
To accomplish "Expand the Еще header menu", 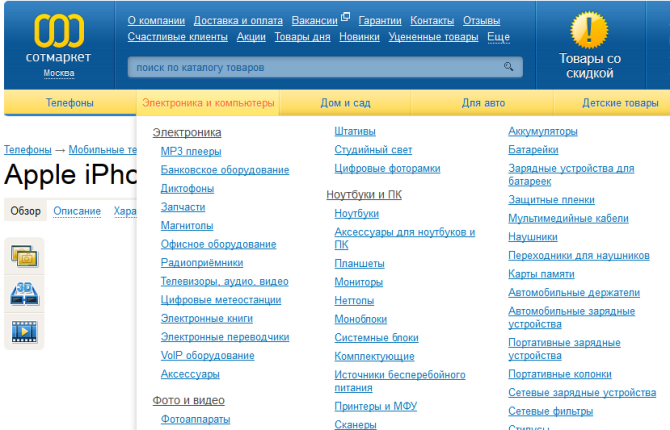I will coord(499,37).
